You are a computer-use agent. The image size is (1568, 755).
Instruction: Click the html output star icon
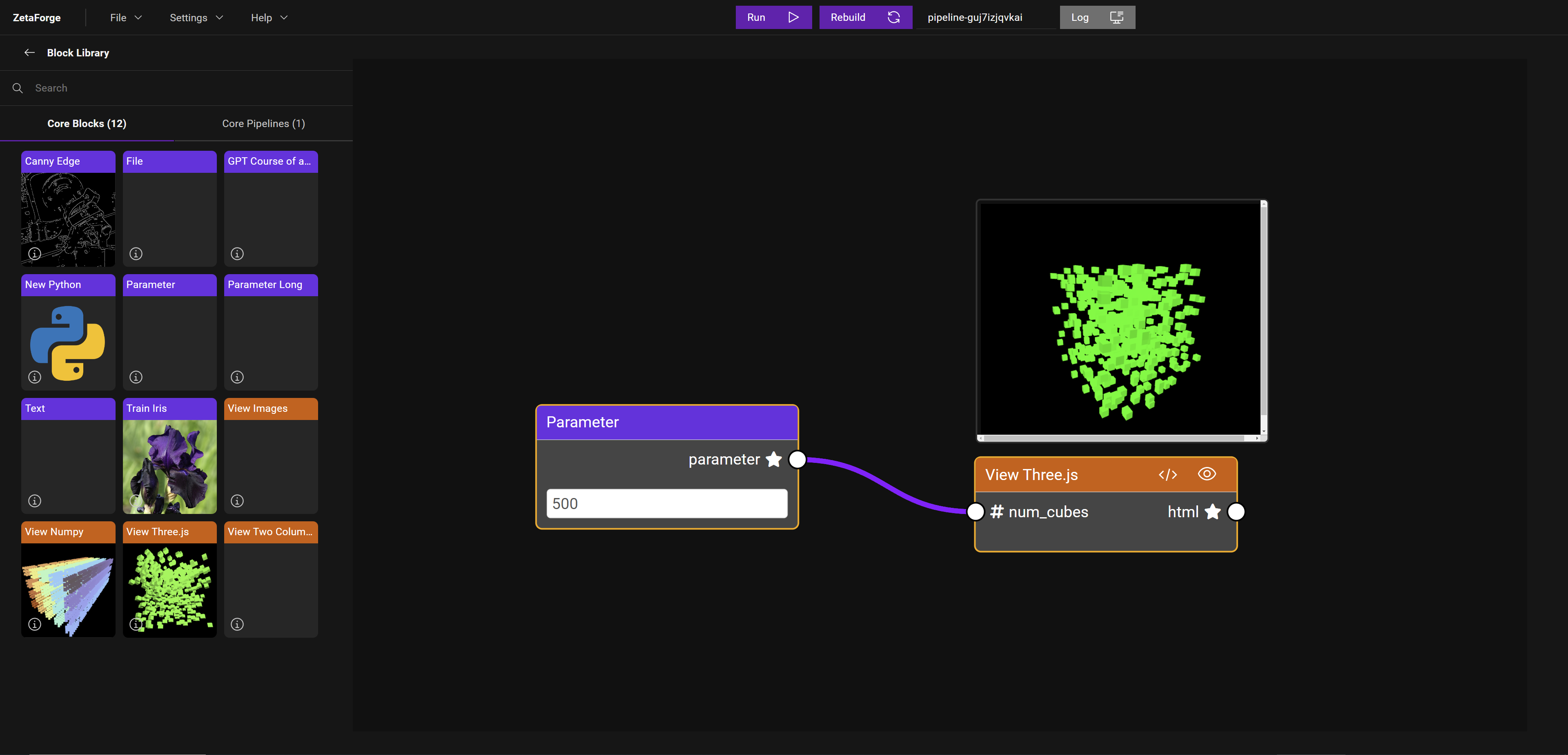[1212, 512]
